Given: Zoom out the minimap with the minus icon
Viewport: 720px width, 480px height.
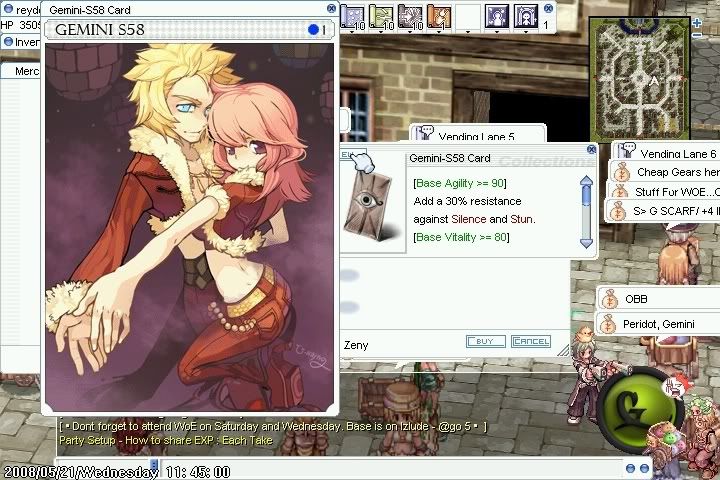Looking at the screenshot, I should (697, 34).
